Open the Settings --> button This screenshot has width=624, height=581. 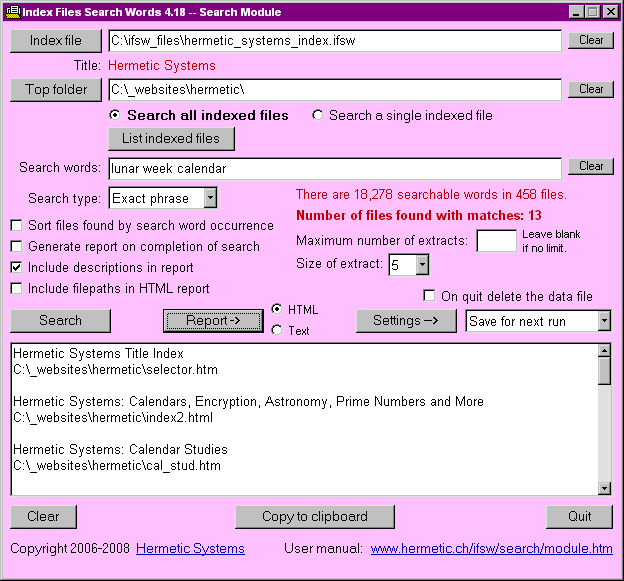406,321
